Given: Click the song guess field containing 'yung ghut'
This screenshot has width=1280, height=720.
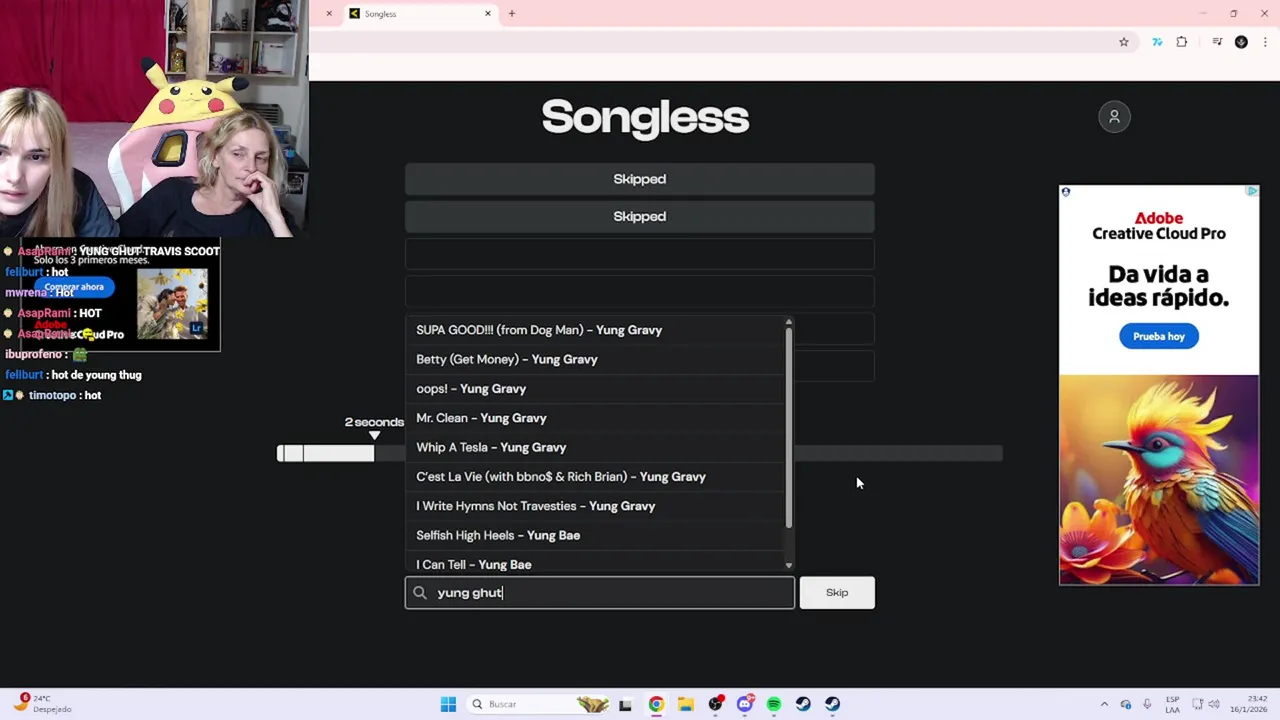Looking at the screenshot, I should (x=600, y=593).
